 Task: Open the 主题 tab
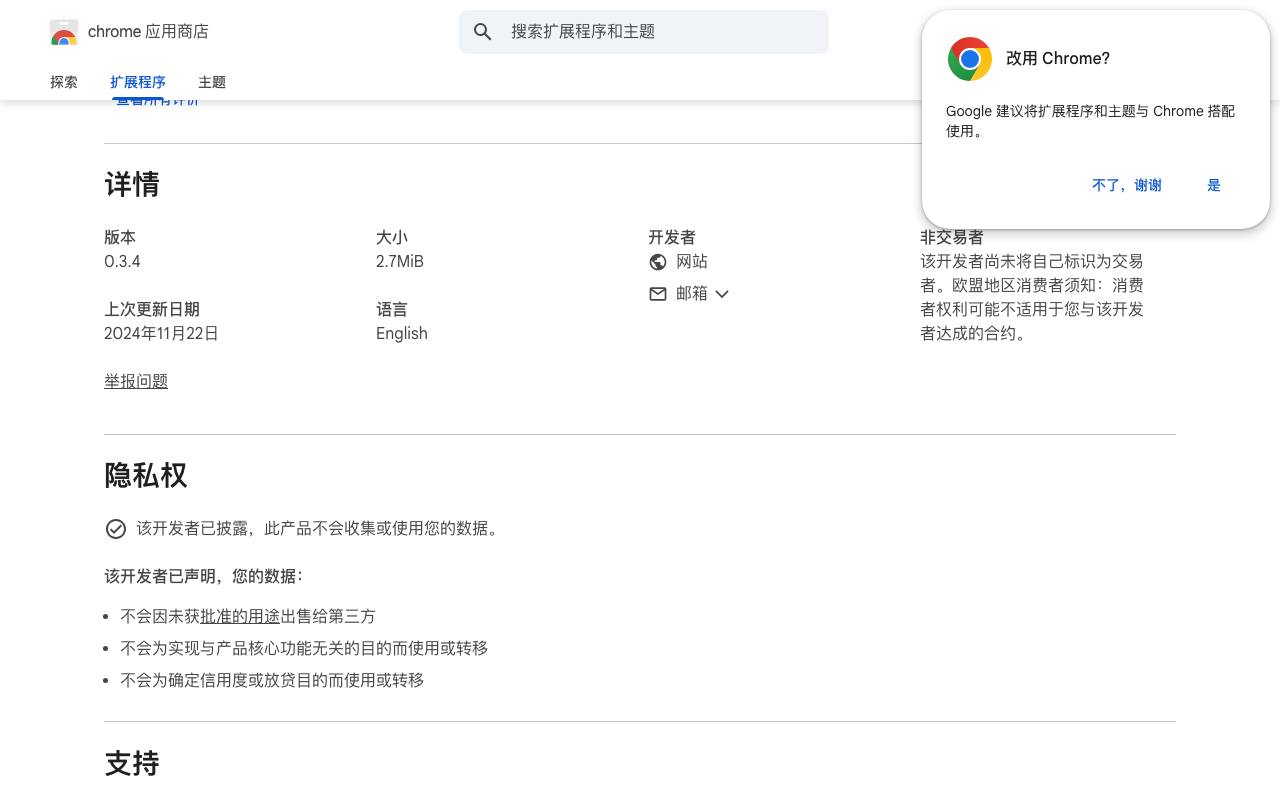pyautogui.click(x=212, y=82)
